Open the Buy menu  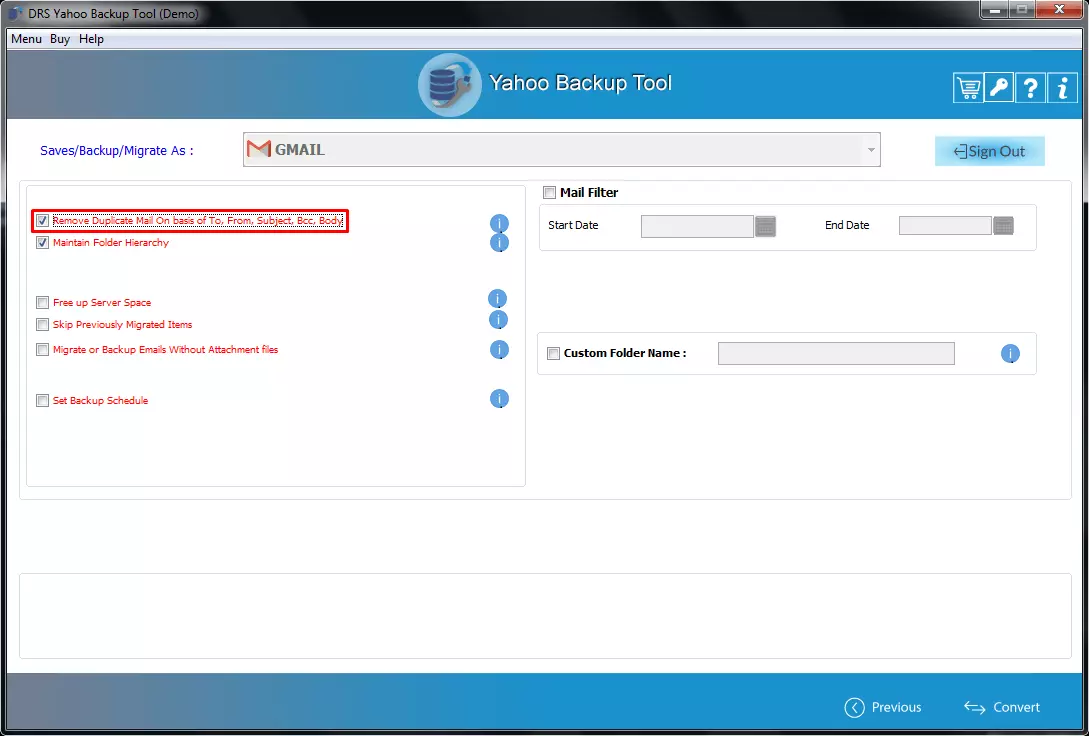pyautogui.click(x=60, y=39)
